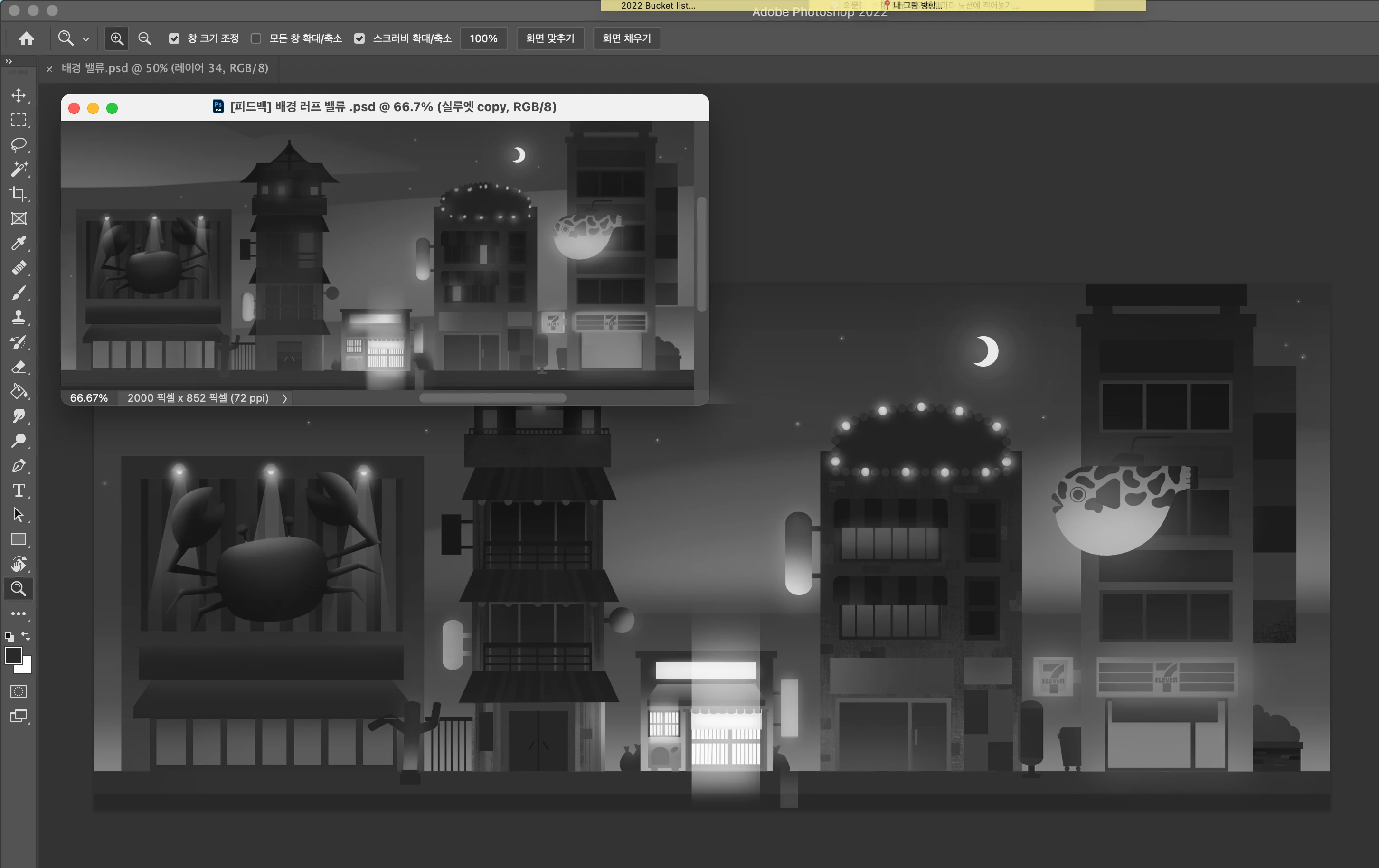Click the 화면 맞추기 button
Screen dimensions: 1379x868
pos(549,38)
